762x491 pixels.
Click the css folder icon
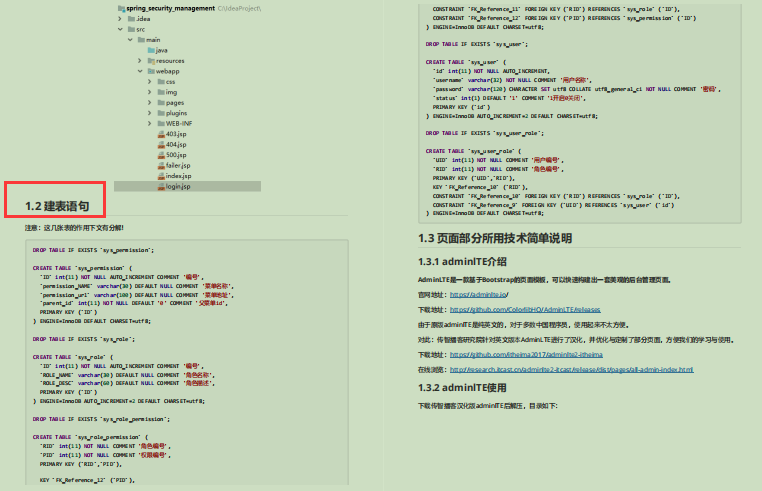tap(161, 82)
